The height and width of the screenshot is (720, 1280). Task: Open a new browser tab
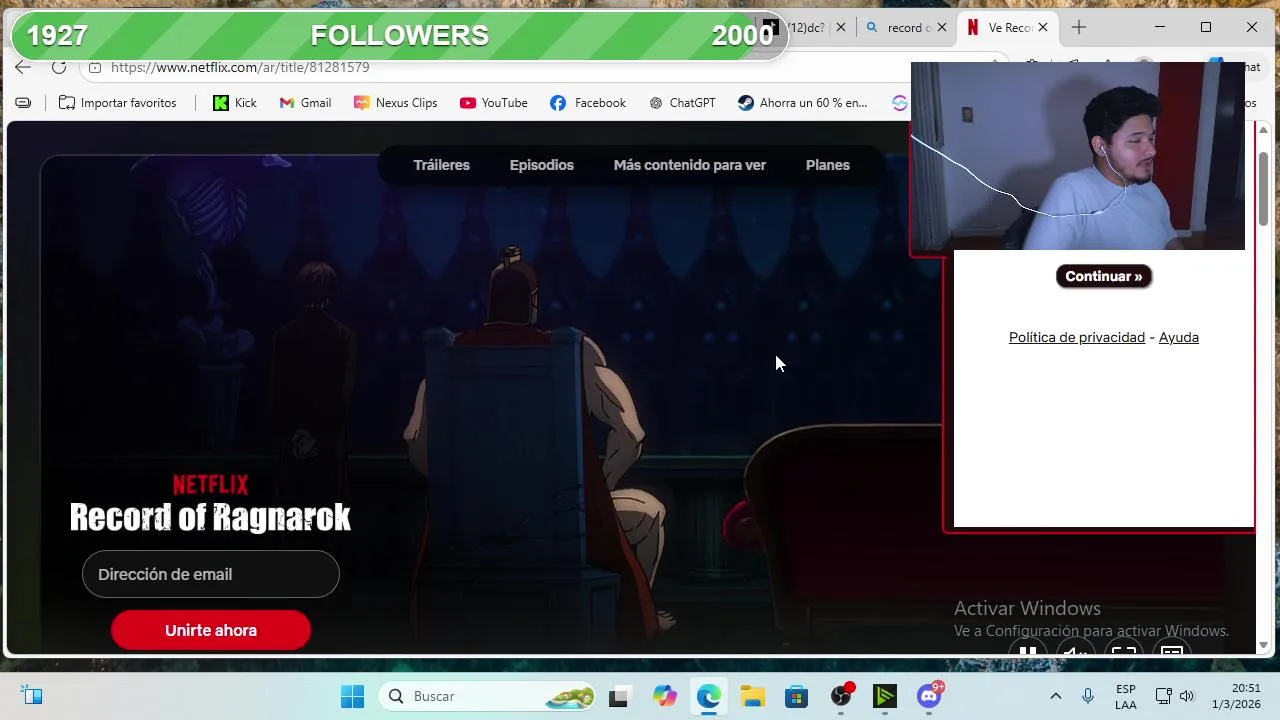click(x=1078, y=28)
